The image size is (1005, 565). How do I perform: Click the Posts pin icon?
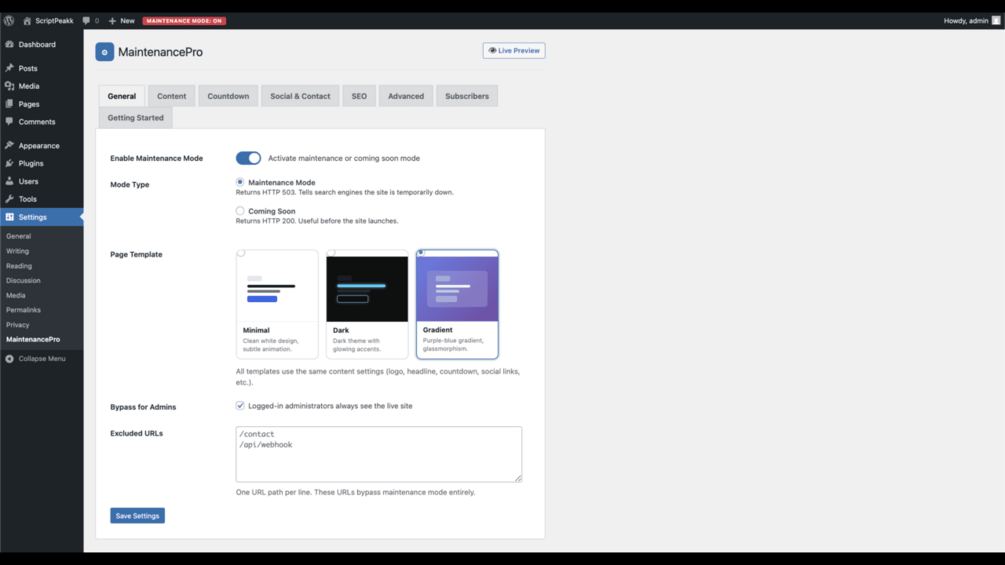tap(10, 68)
